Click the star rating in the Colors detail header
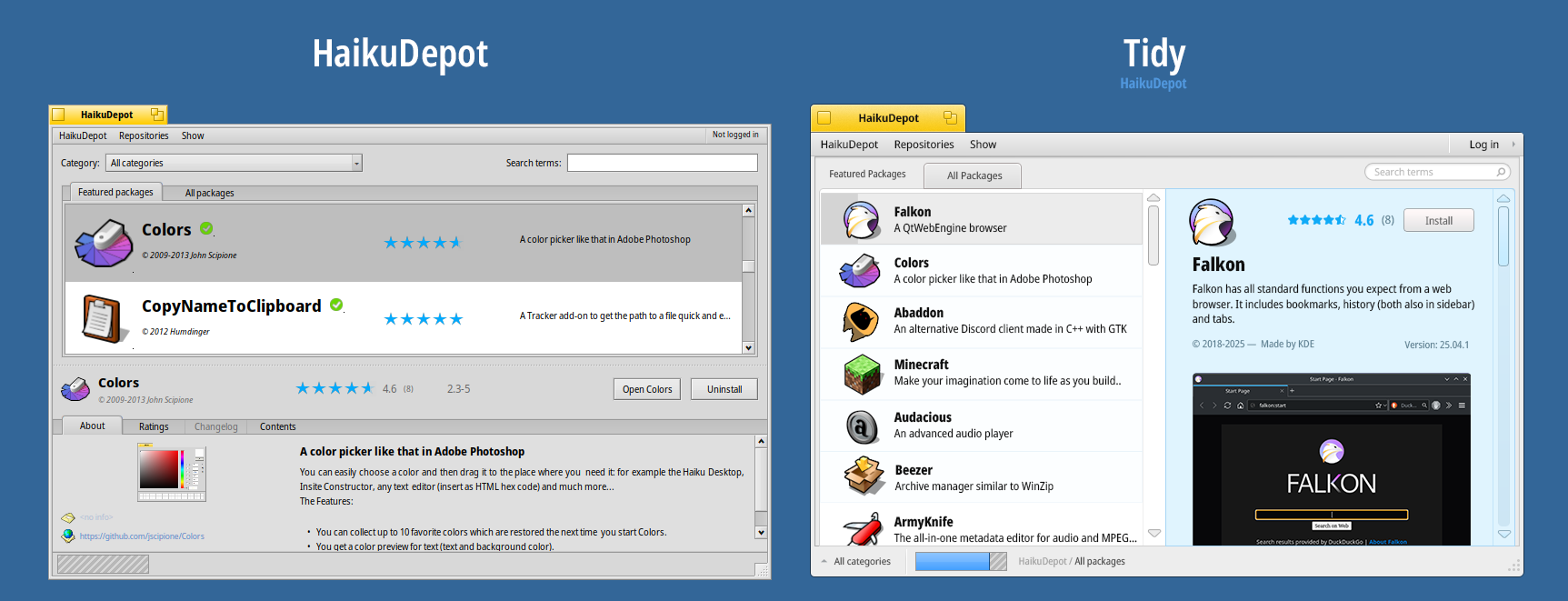This screenshot has width=1568, height=601. pos(335,388)
